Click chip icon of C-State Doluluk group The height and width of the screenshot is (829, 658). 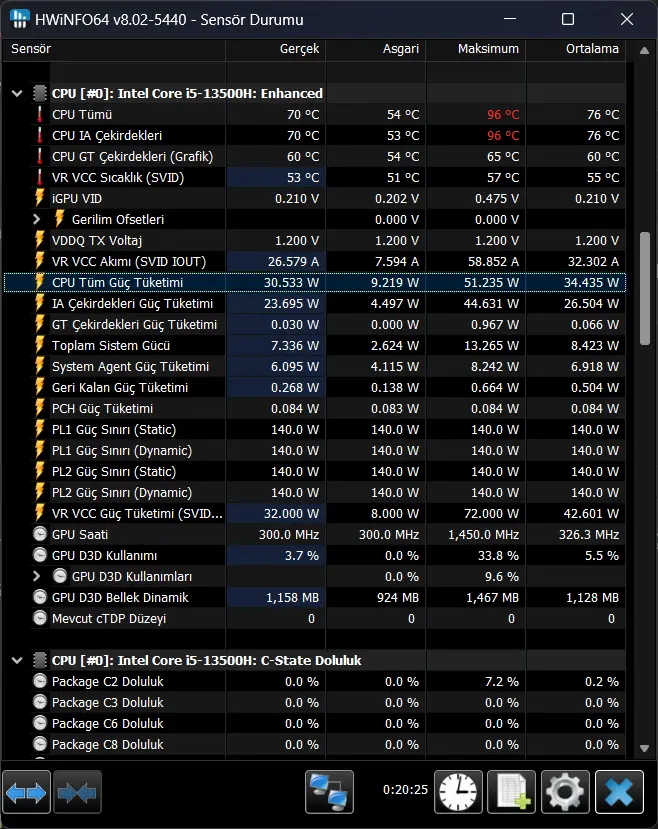coord(40,660)
